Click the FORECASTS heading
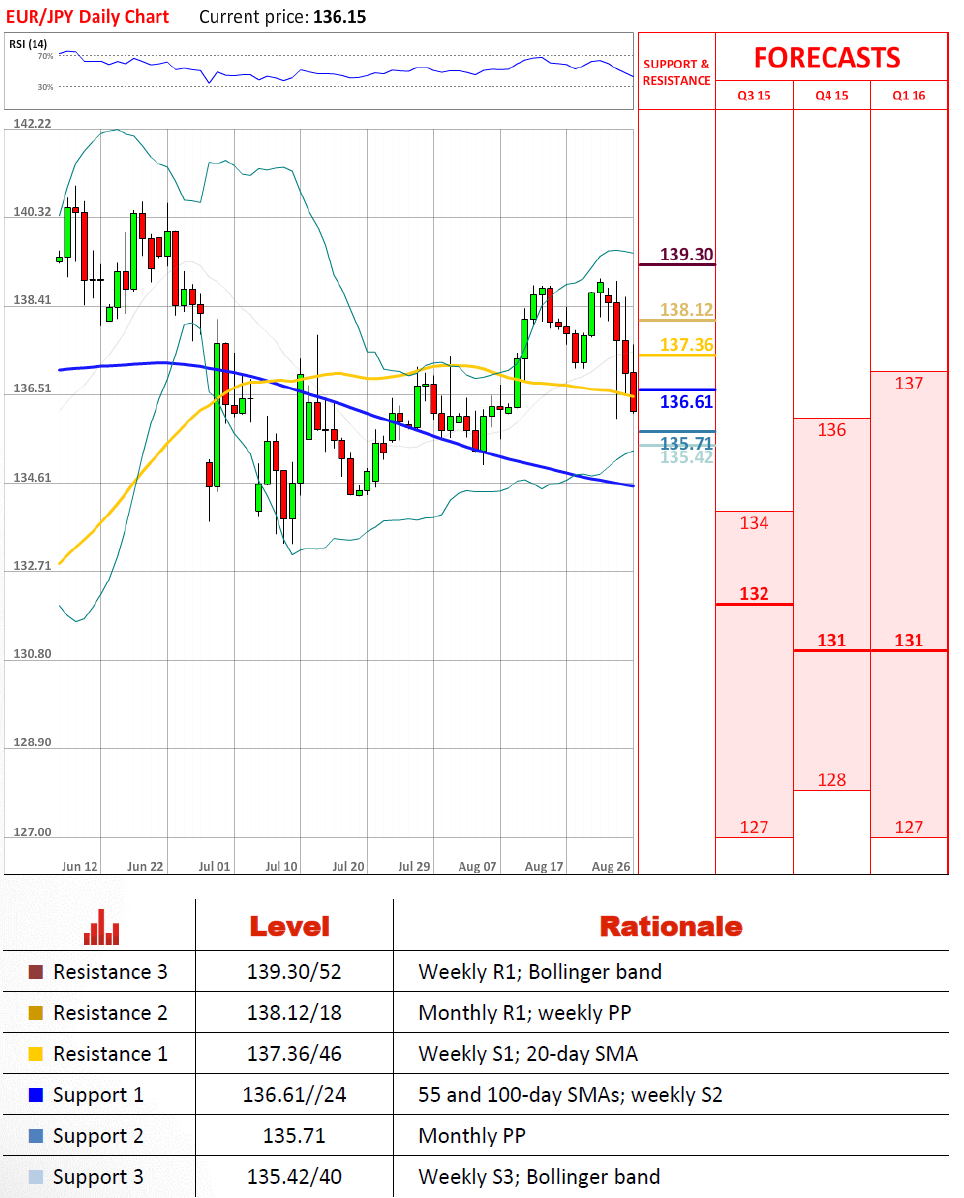964x1198 pixels. [826, 58]
